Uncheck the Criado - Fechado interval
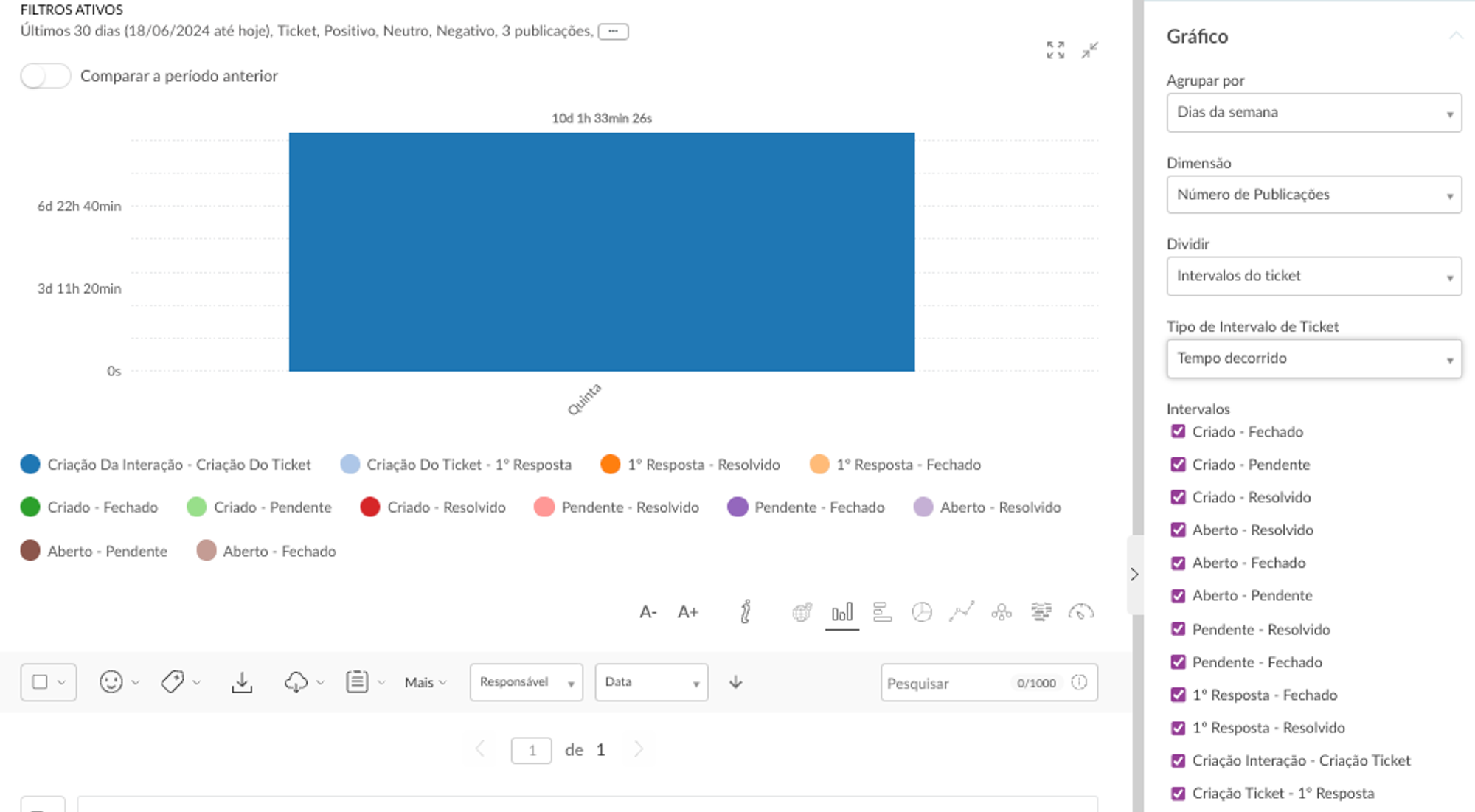Viewport: 1475px width, 812px height. tap(1178, 431)
